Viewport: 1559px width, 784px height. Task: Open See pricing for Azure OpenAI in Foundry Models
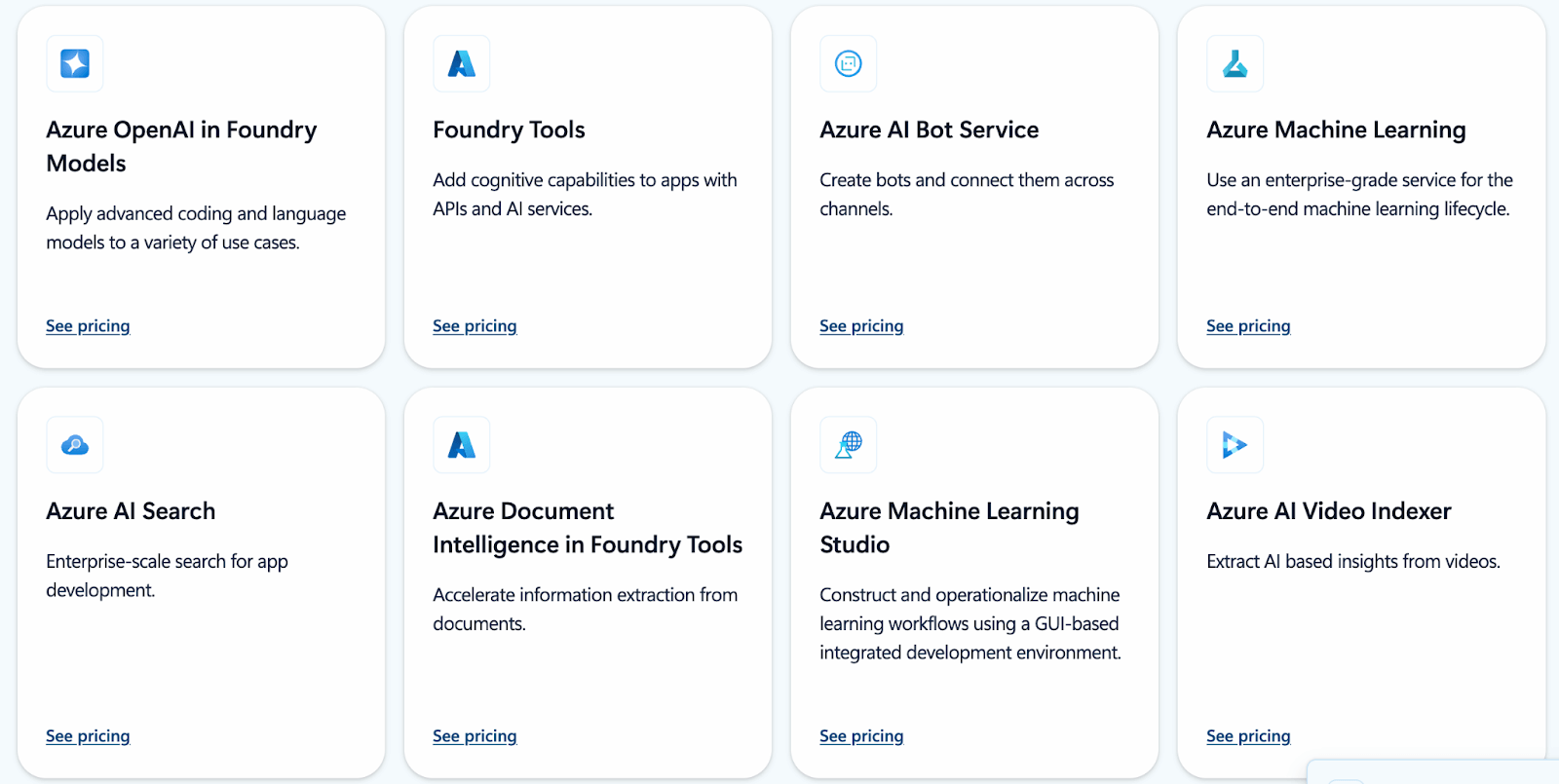[x=88, y=326]
